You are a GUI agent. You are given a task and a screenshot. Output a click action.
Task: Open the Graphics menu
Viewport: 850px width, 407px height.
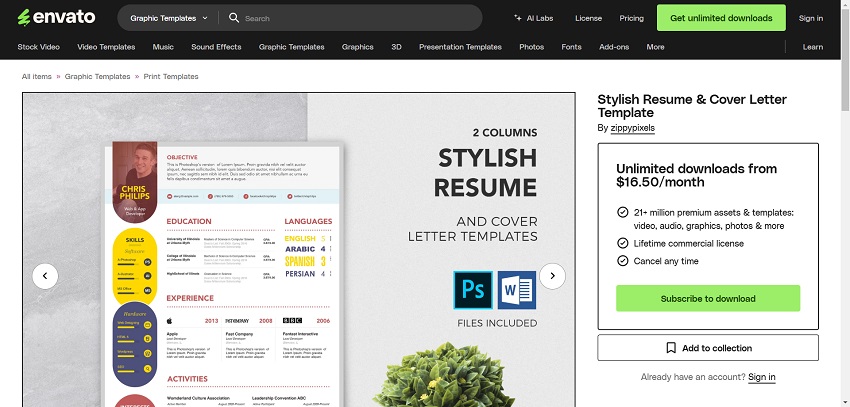tap(357, 47)
